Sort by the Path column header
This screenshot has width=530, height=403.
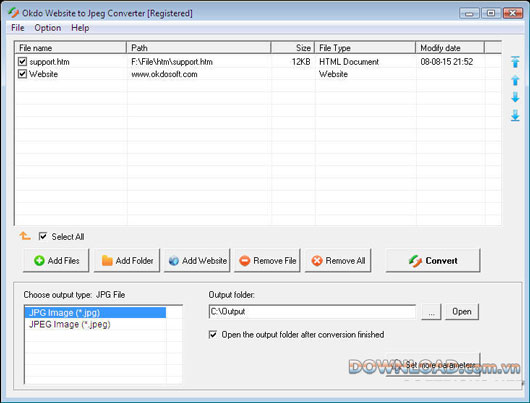pos(199,48)
